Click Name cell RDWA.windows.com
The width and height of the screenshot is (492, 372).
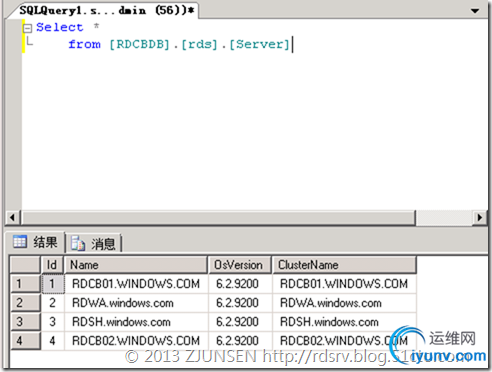136,303
